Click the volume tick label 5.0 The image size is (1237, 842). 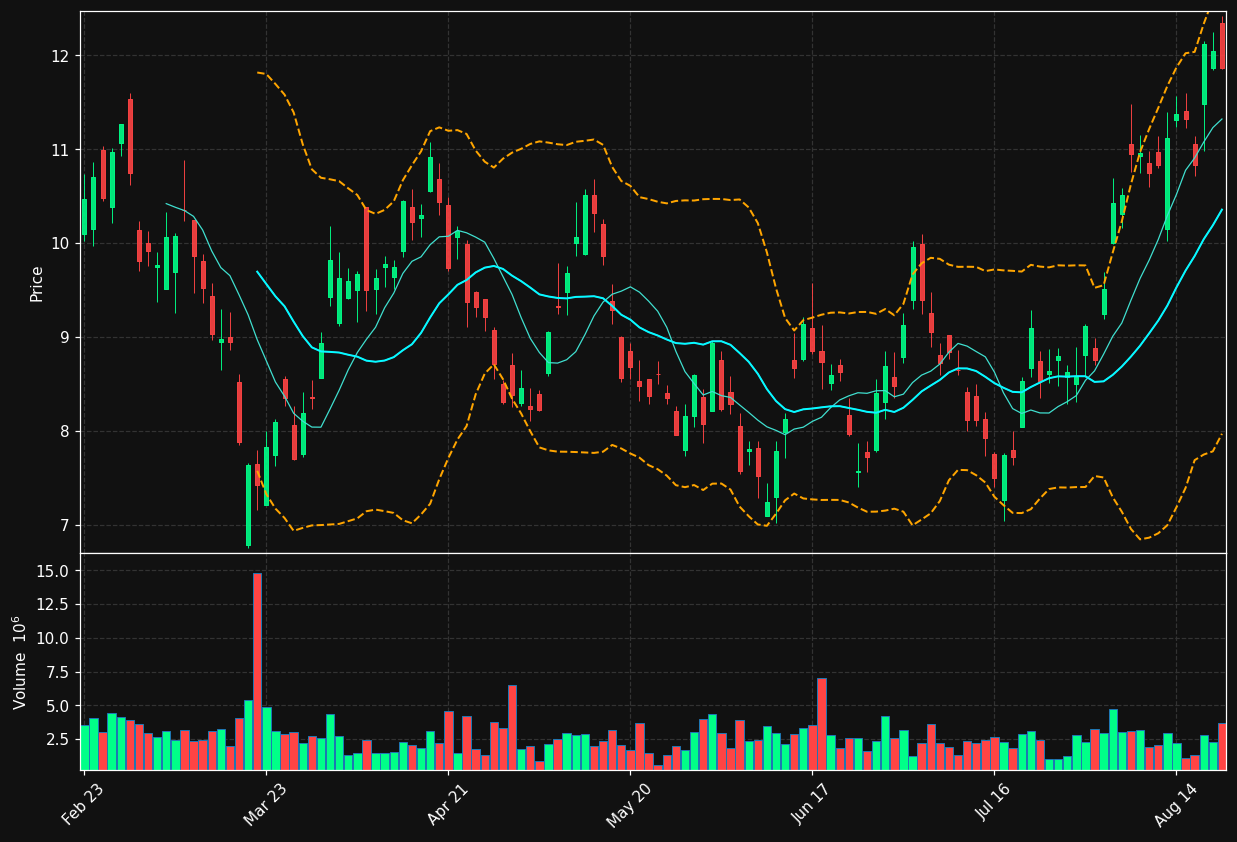(x=58, y=706)
